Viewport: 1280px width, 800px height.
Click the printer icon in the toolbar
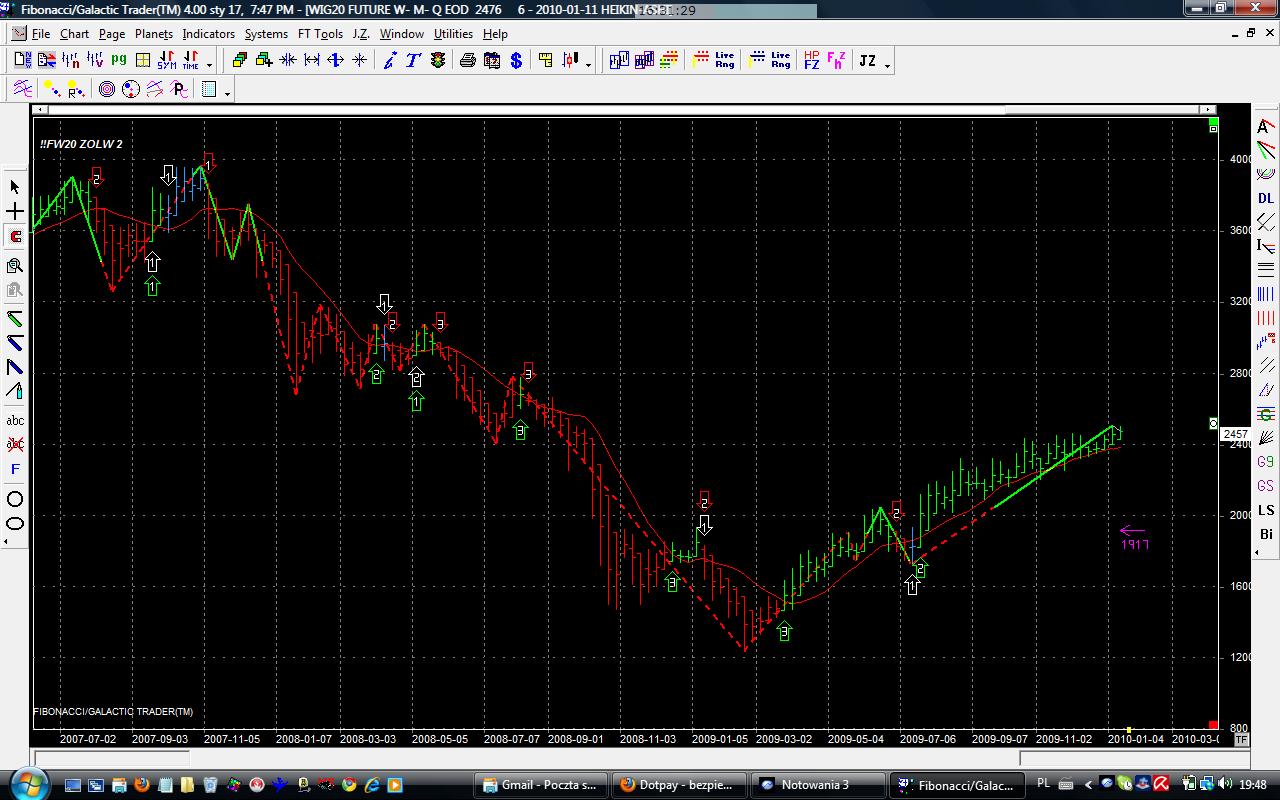coord(468,61)
